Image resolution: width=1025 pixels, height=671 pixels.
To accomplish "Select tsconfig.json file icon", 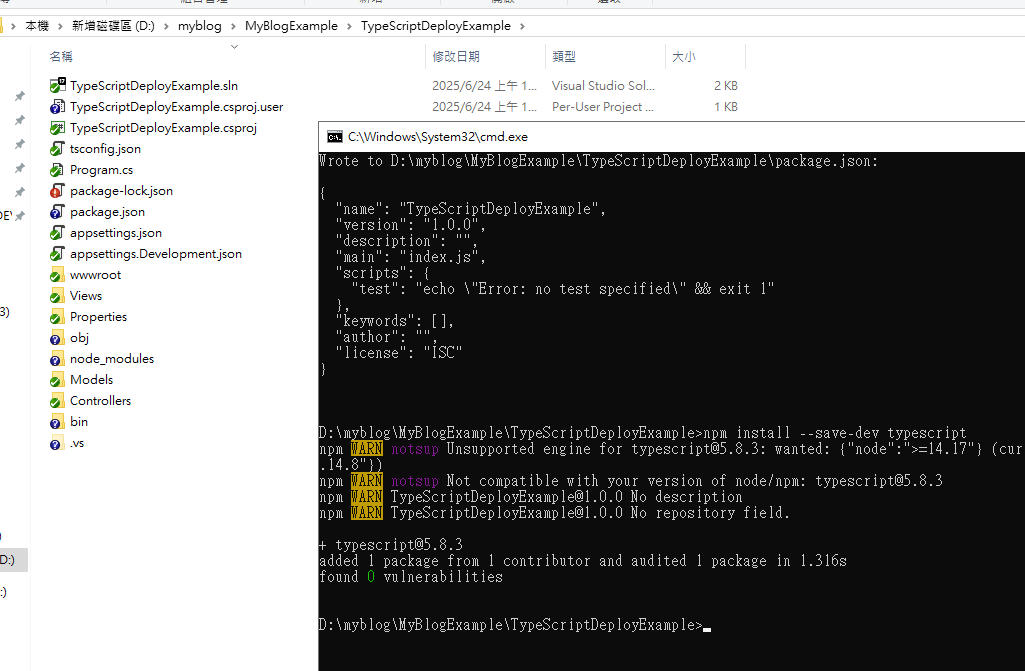I will coord(58,148).
